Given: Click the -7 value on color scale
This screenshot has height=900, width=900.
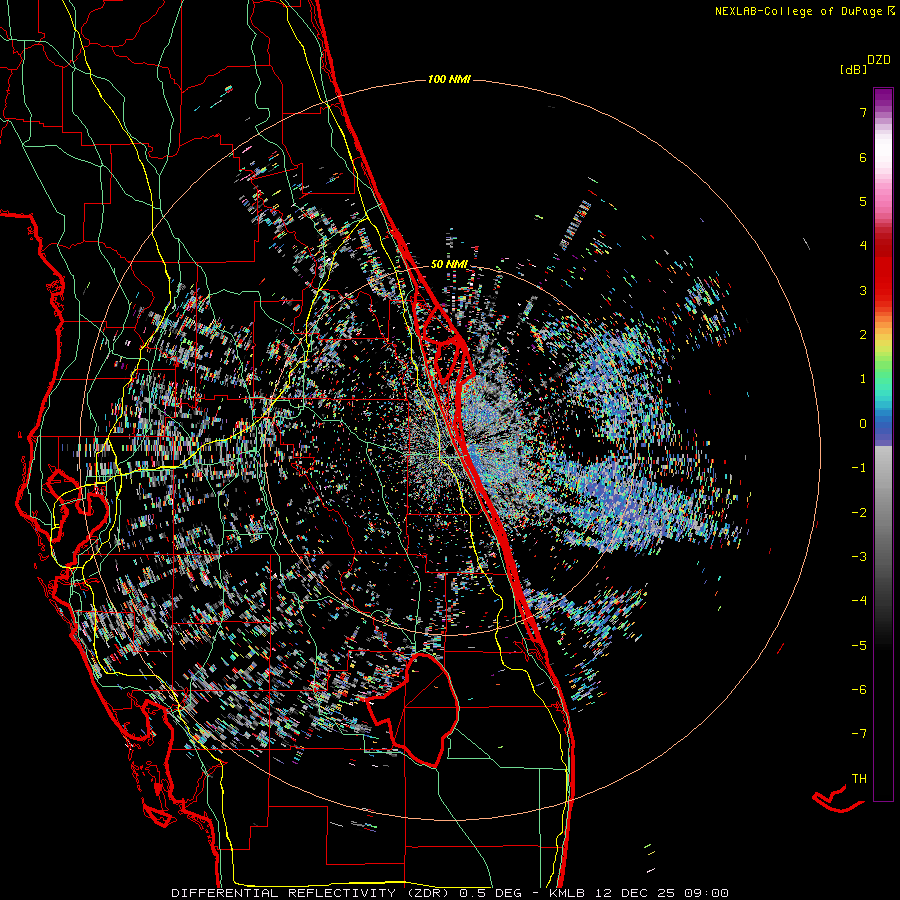Looking at the screenshot, I should tap(859, 734).
